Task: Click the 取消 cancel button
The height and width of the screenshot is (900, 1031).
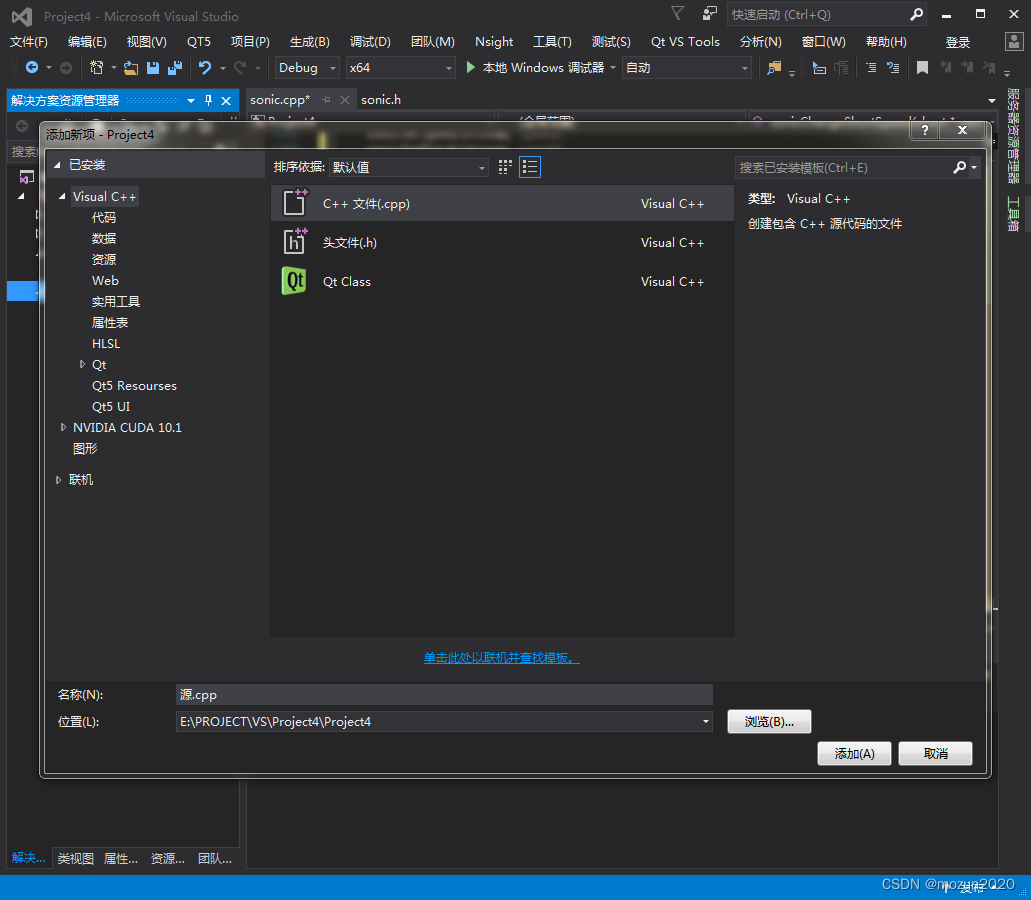Action: [935, 753]
